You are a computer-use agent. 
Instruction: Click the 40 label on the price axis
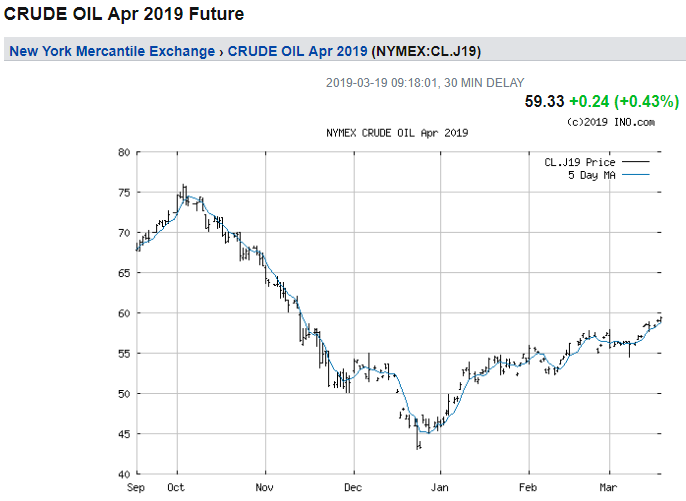tap(124, 474)
